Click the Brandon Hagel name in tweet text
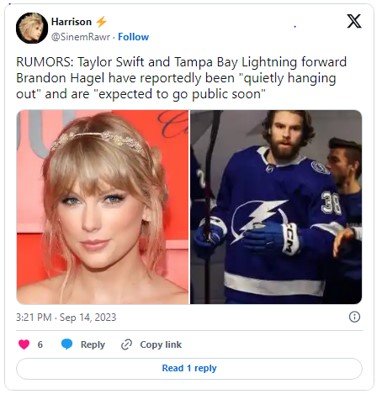 (x=61, y=78)
